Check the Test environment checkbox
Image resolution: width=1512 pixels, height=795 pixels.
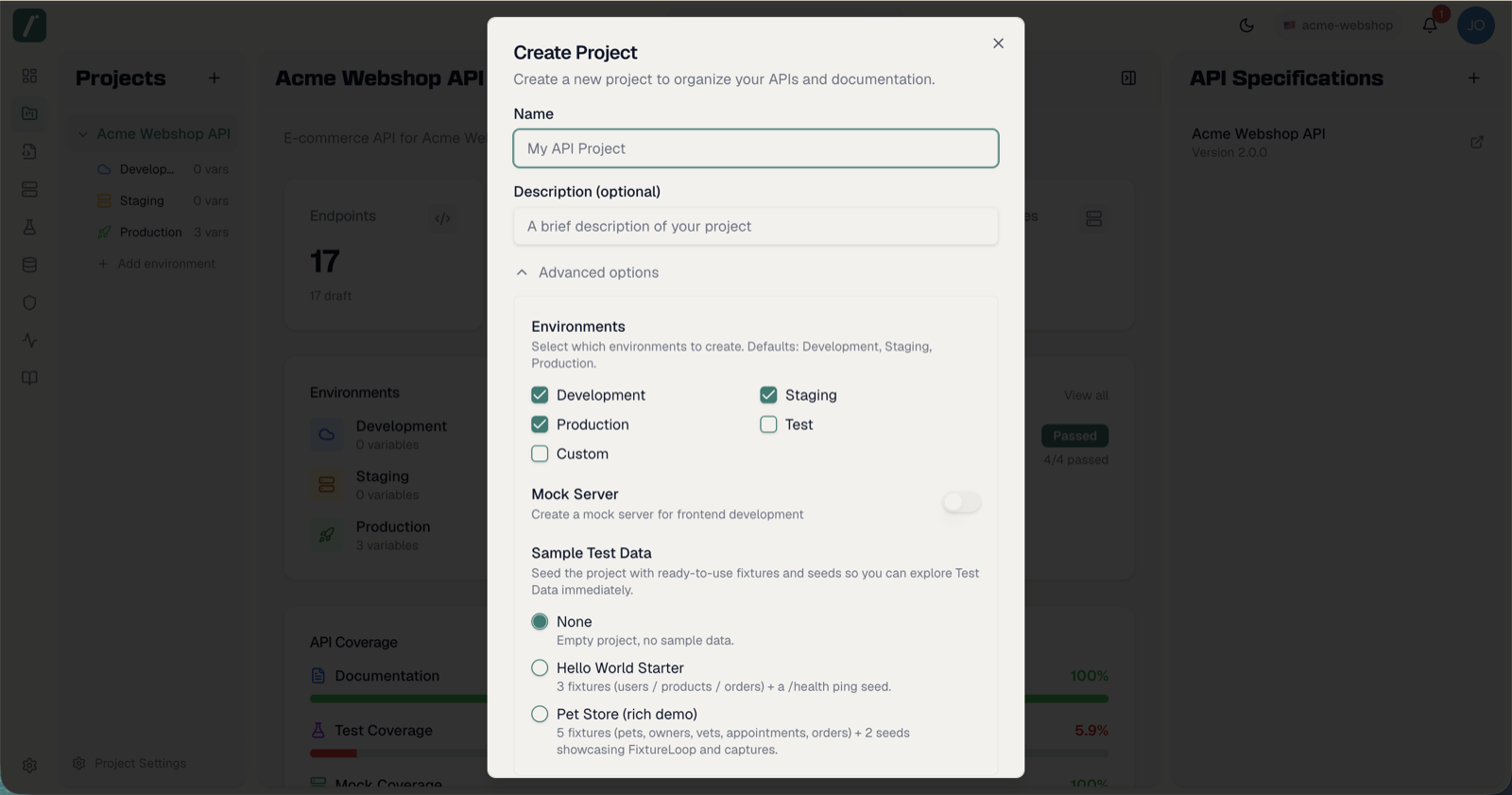coord(768,424)
